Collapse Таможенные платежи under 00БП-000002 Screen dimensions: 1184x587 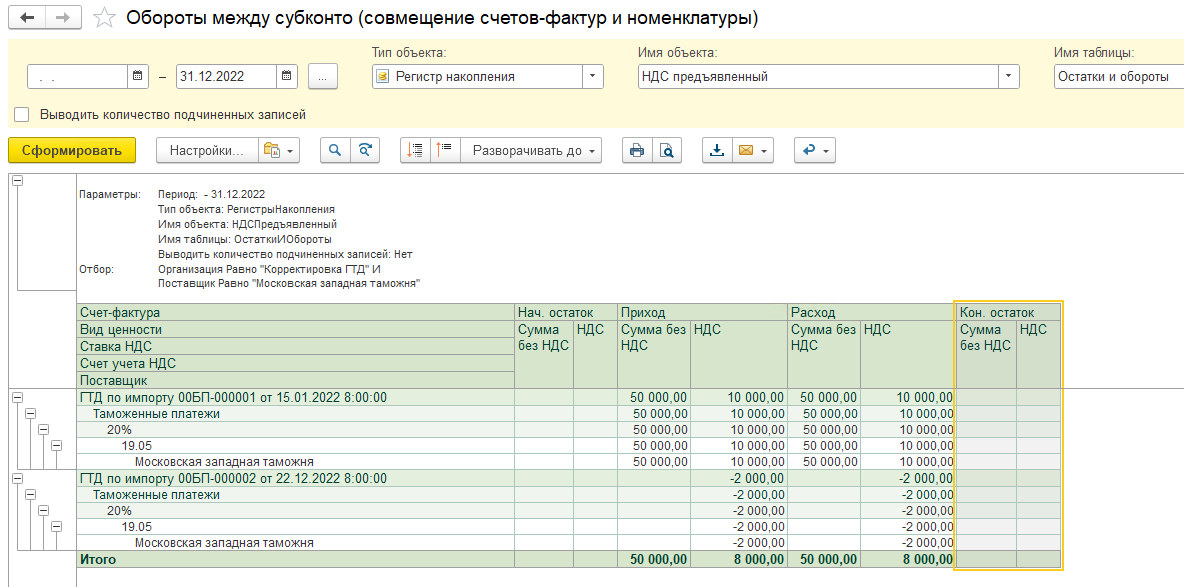pos(30,495)
